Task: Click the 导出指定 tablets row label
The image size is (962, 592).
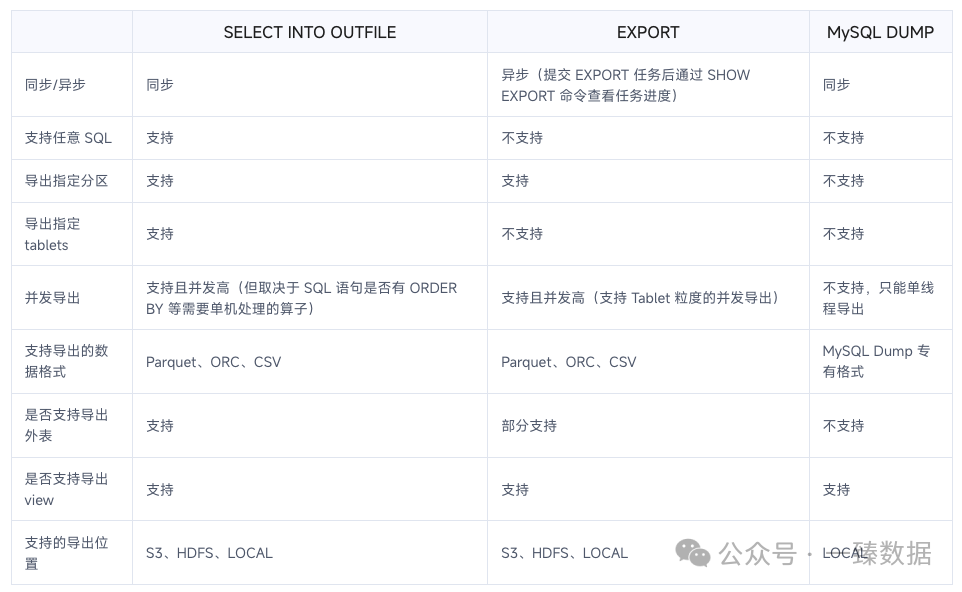Action: 52,234
